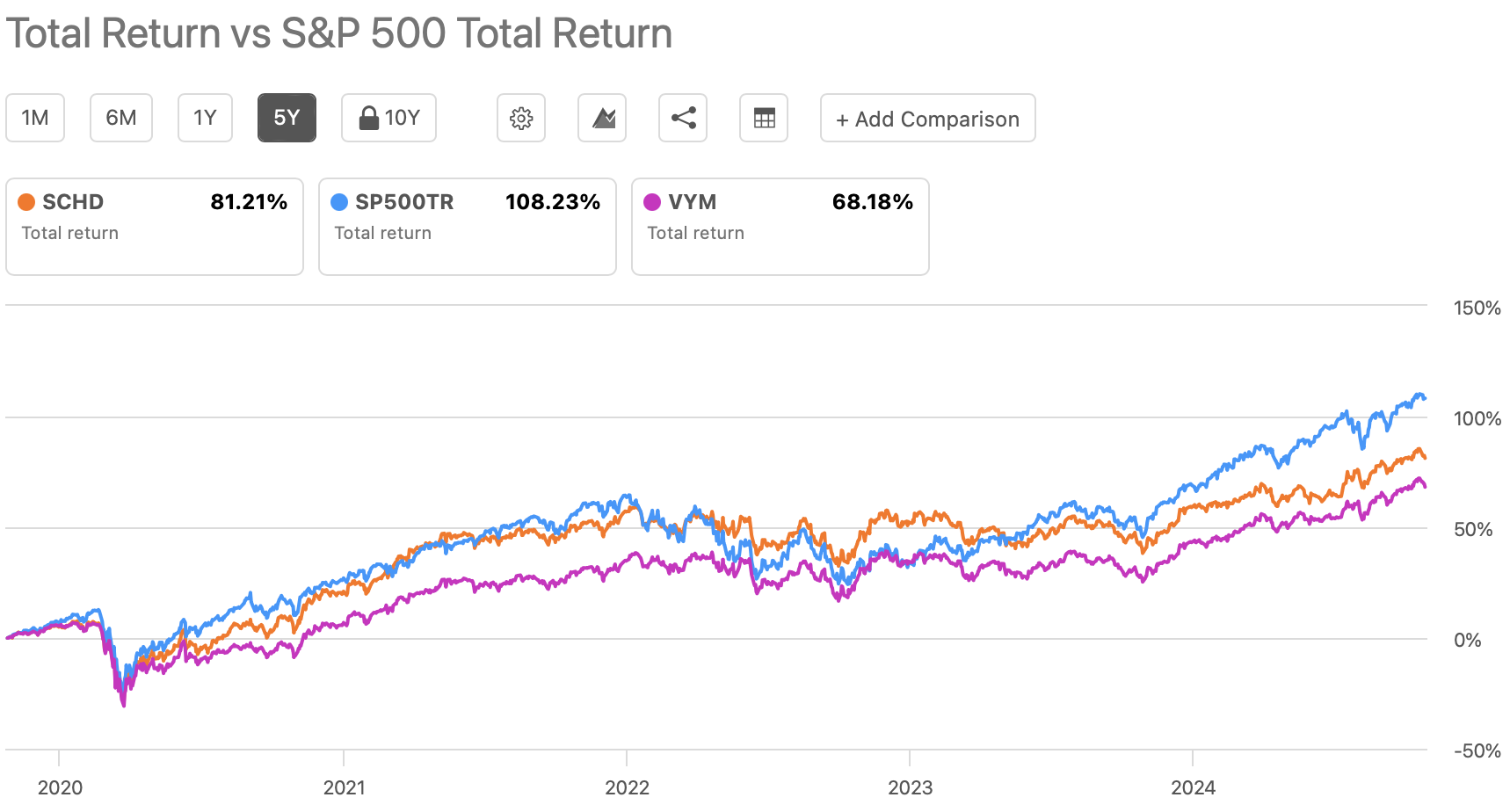Click the lock icon on 10Y button
Viewport: 1510px width, 812px height.
(x=369, y=118)
